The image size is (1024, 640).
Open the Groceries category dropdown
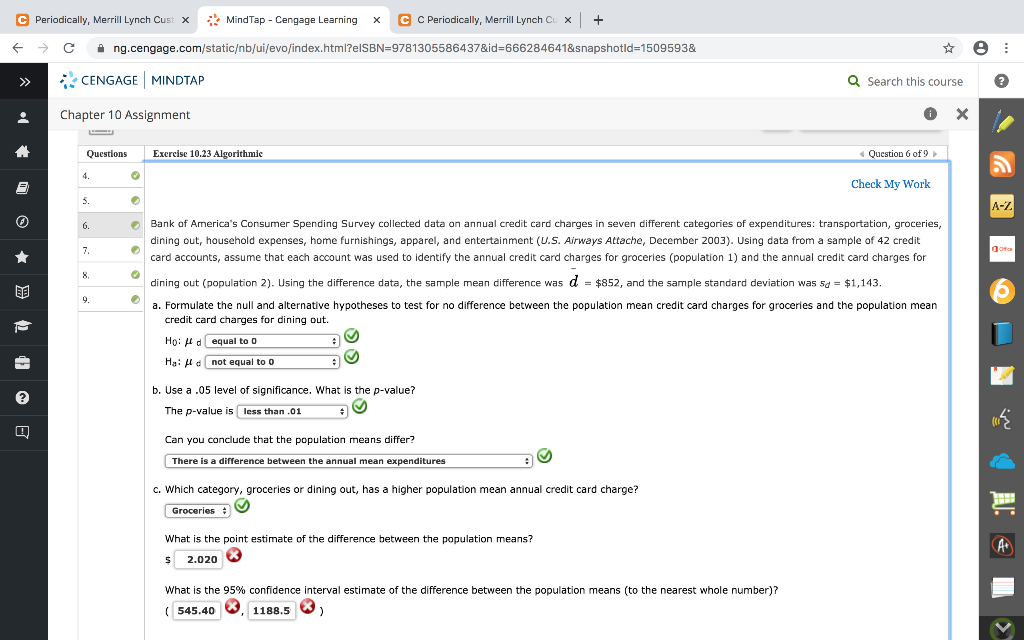click(x=198, y=511)
